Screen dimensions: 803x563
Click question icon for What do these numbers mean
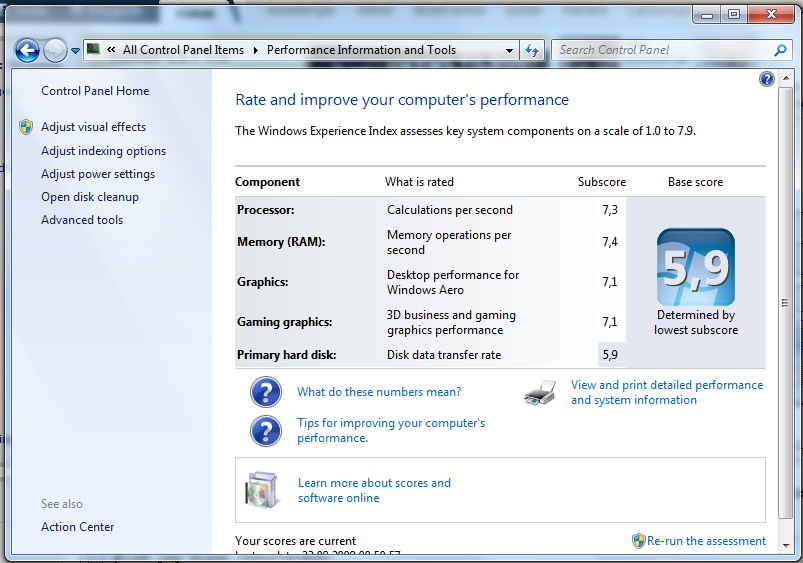pyautogui.click(x=266, y=392)
